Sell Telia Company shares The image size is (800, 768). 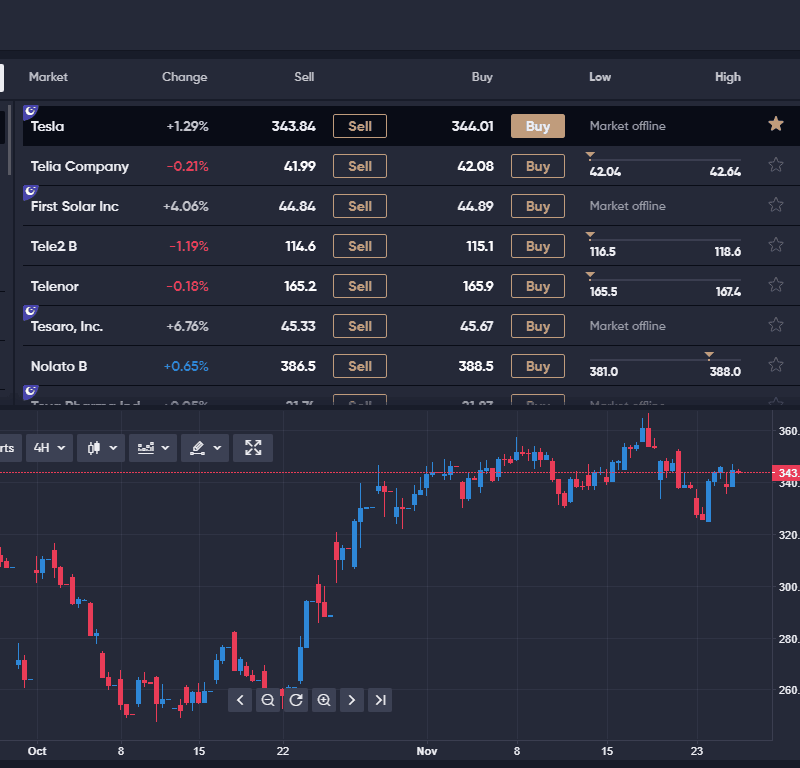pos(360,166)
